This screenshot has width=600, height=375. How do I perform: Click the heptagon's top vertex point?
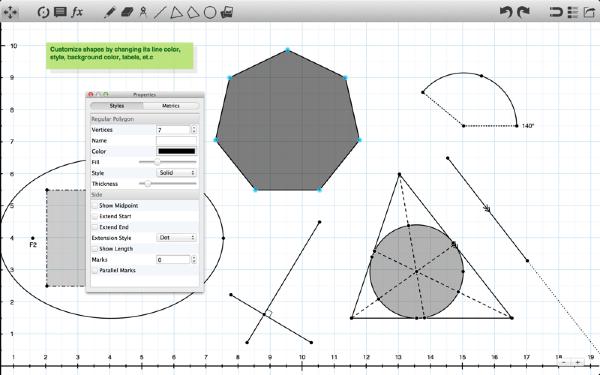[287, 50]
